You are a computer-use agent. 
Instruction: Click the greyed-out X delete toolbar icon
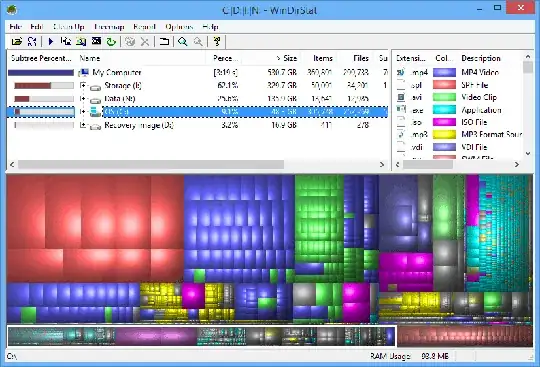coord(145,42)
